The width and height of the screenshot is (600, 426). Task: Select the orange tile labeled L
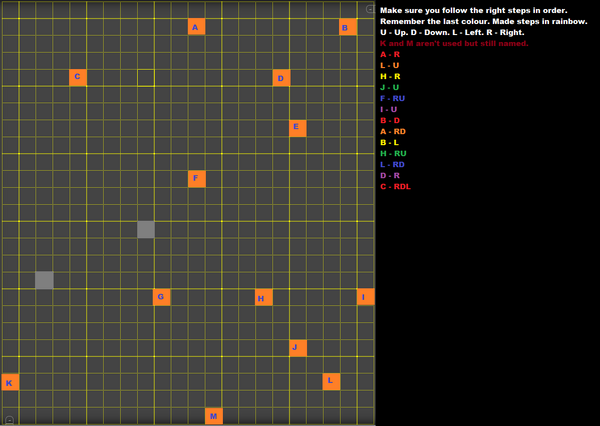pos(331,382)
